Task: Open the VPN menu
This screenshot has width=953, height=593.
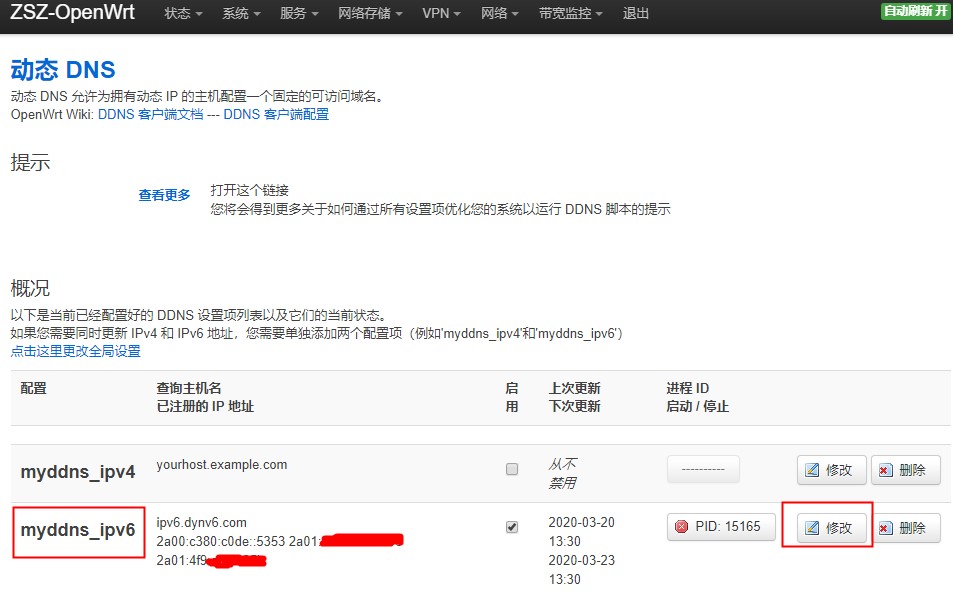Action: [x=442, y=14]
